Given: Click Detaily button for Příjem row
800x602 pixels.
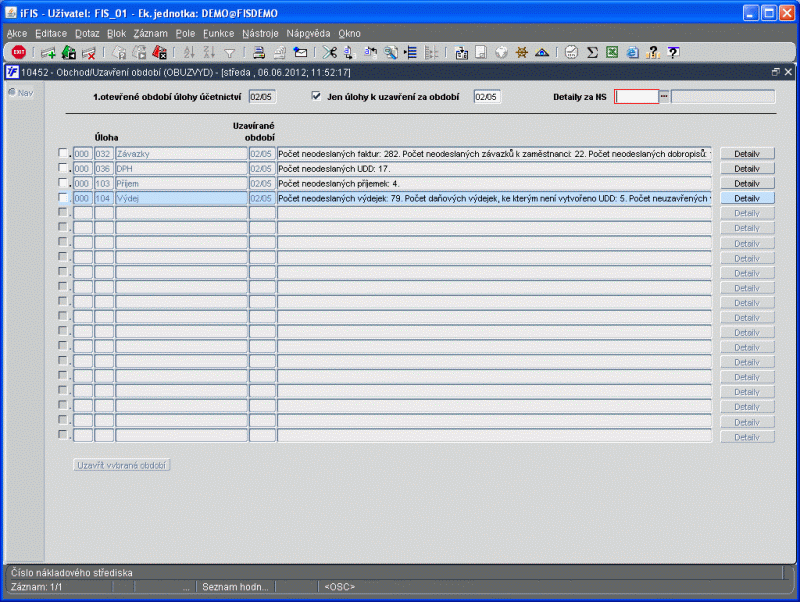Looking at the screenshot, I should tap(747, 183).
